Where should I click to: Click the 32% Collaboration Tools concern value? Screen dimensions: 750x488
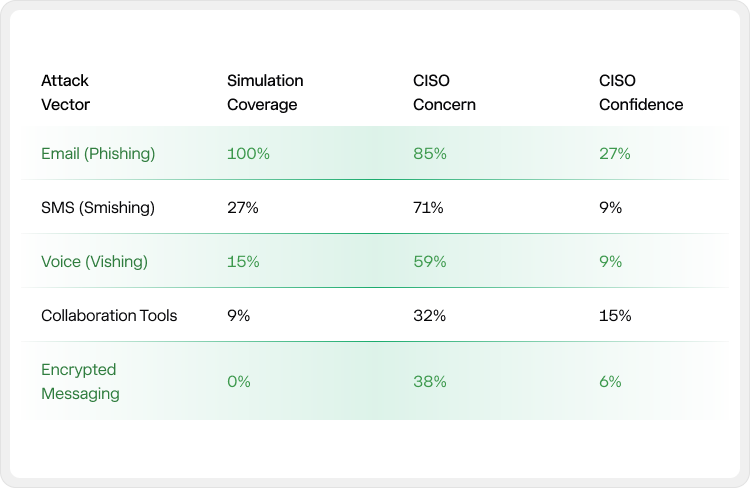pos(430,316)
